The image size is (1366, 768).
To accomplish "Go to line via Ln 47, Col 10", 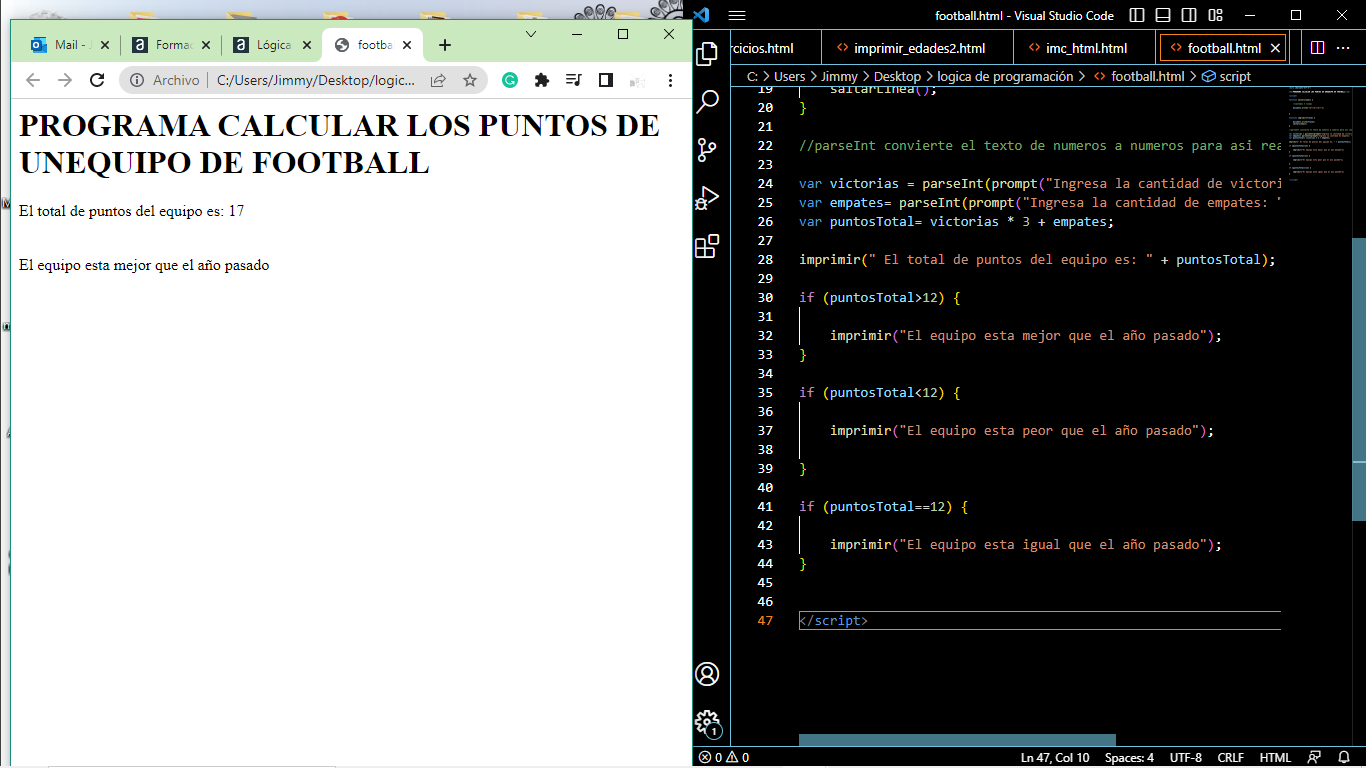I will (1055, 758).
